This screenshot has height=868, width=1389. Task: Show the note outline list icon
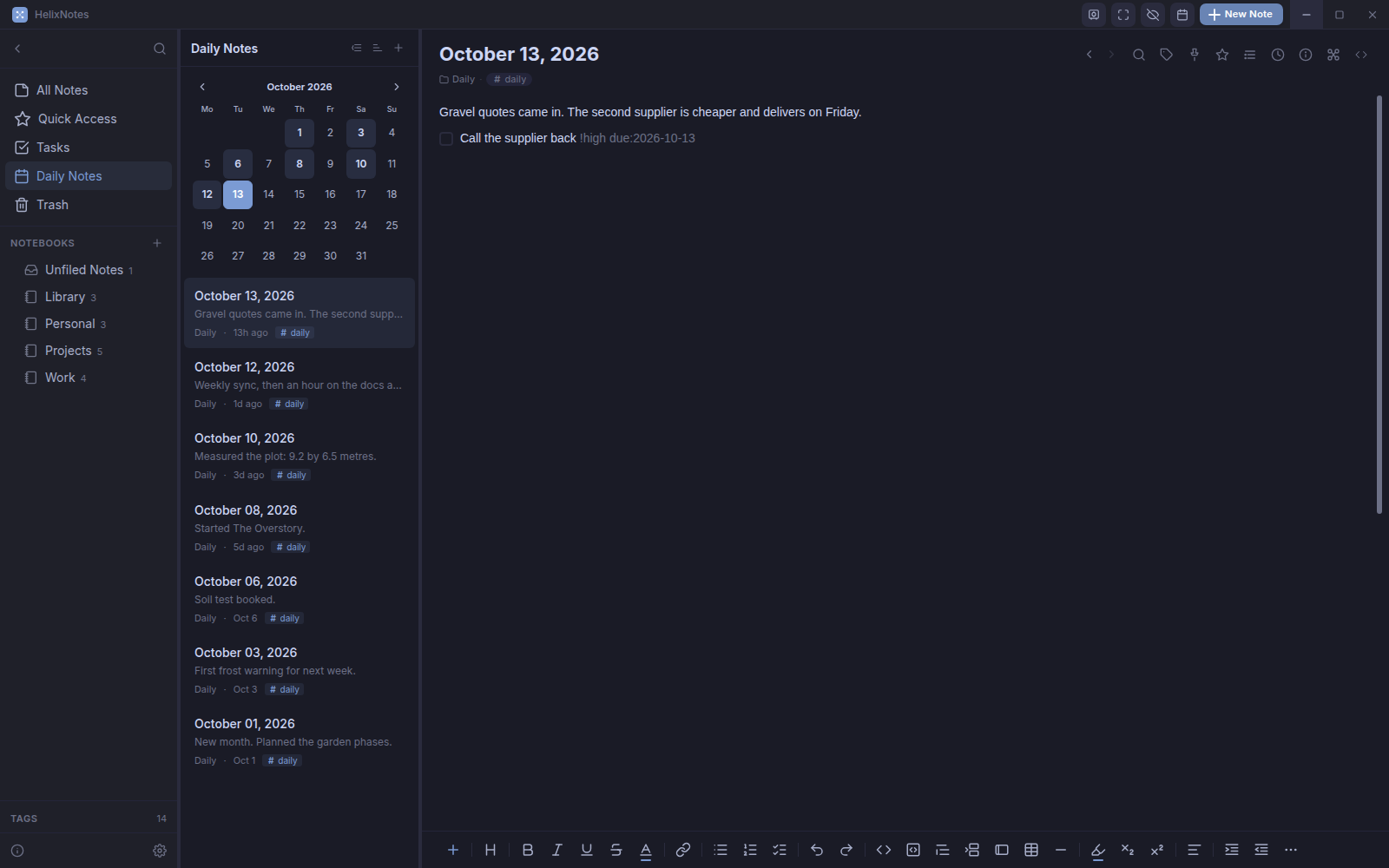(x=1250, y=55)
